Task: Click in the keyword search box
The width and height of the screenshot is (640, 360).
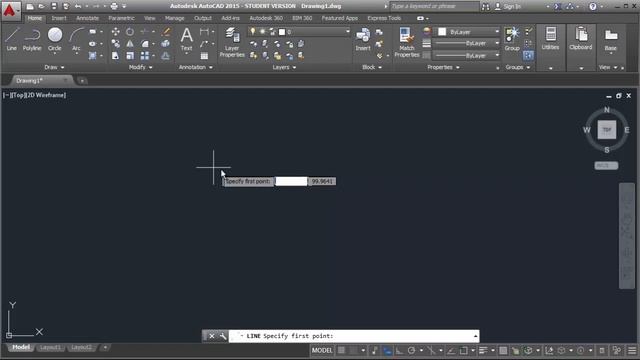Action: pyautogui.click(x=434, y=7)
